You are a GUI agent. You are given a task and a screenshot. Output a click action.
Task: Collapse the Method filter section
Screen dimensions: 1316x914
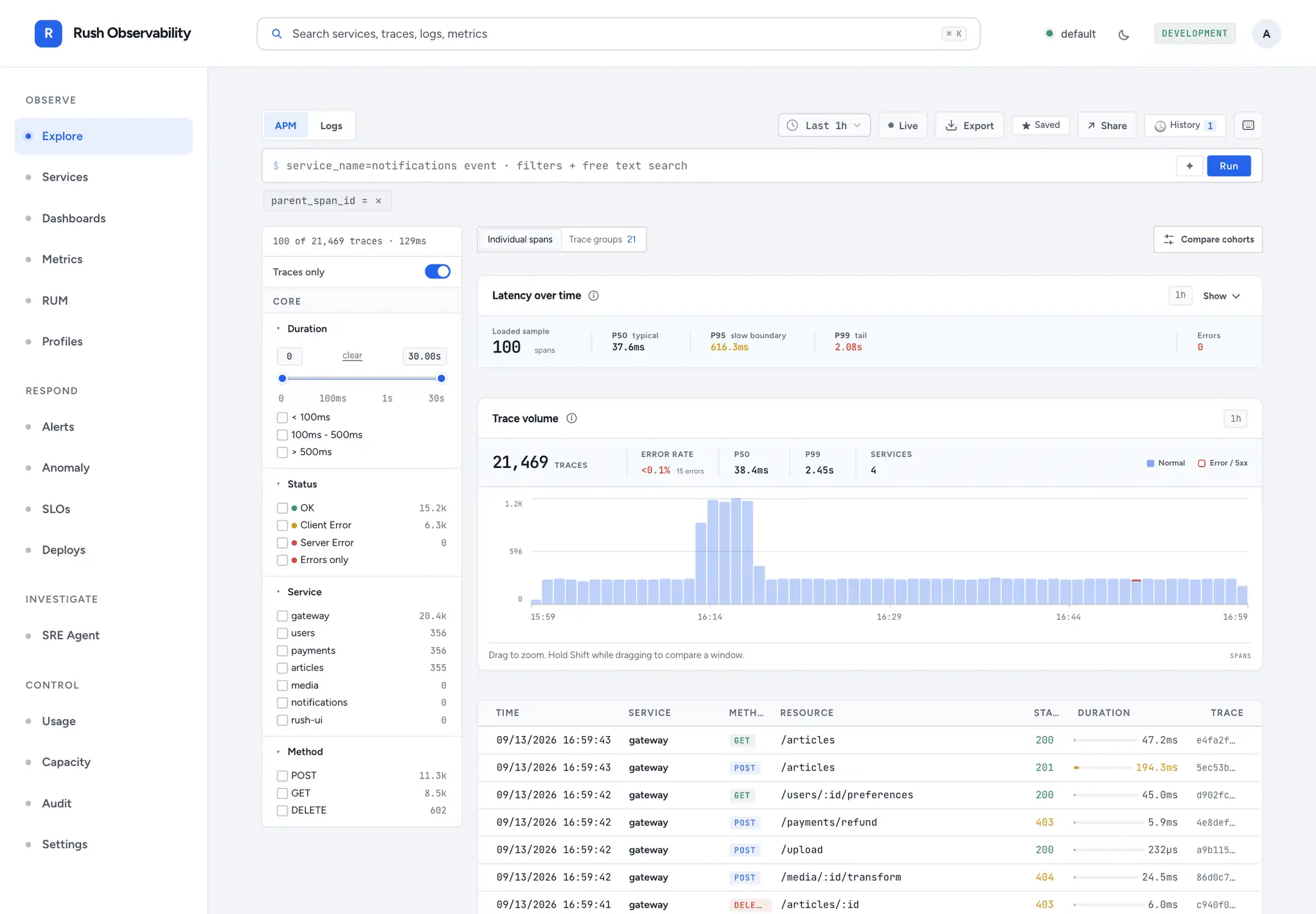[300, 751]
